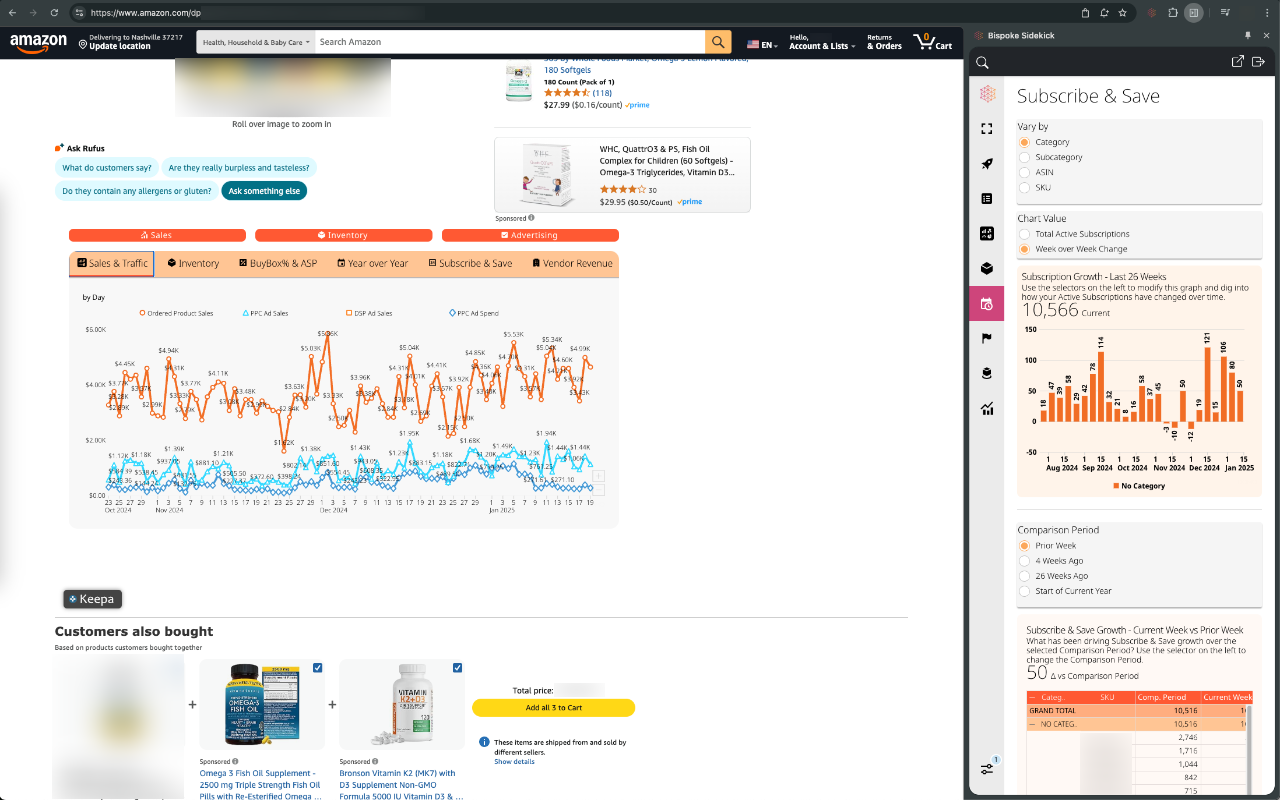This screenshot has width=1280, height=800.
Task: Ask Rufus 'What do customers say?'
Action: coord(107,168)
